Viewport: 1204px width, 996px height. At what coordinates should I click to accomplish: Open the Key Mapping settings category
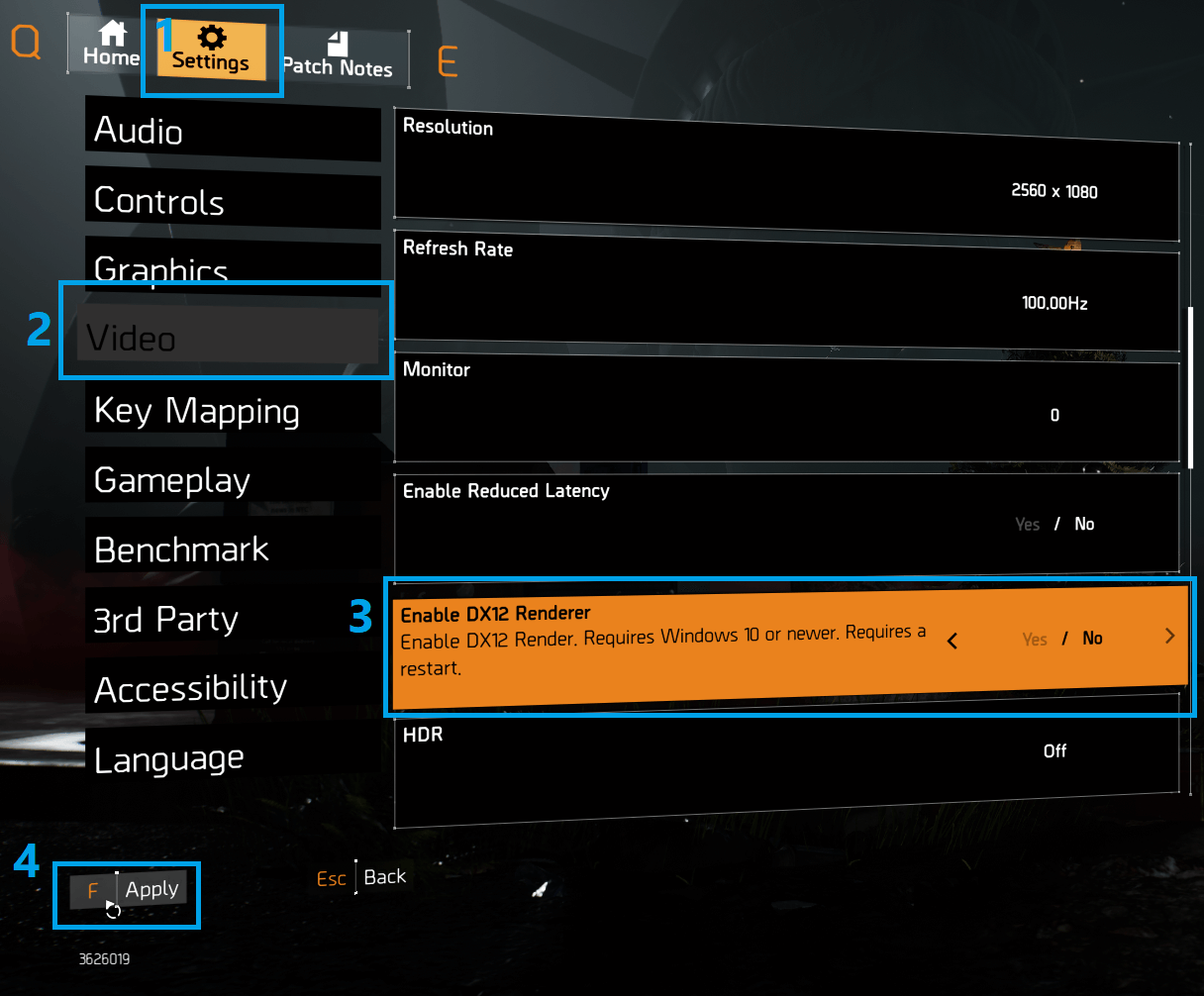point(234,411)
